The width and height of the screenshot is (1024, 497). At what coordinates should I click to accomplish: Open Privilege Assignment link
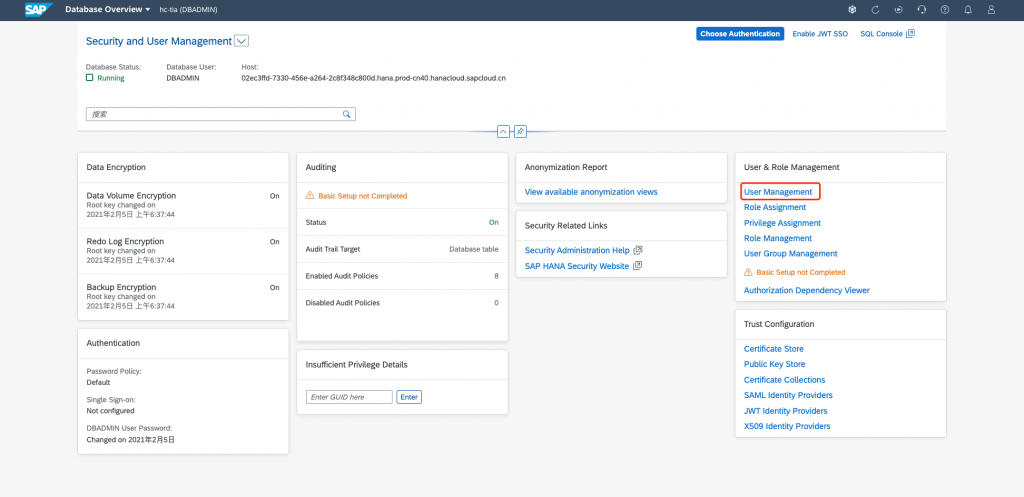[782, 223]
